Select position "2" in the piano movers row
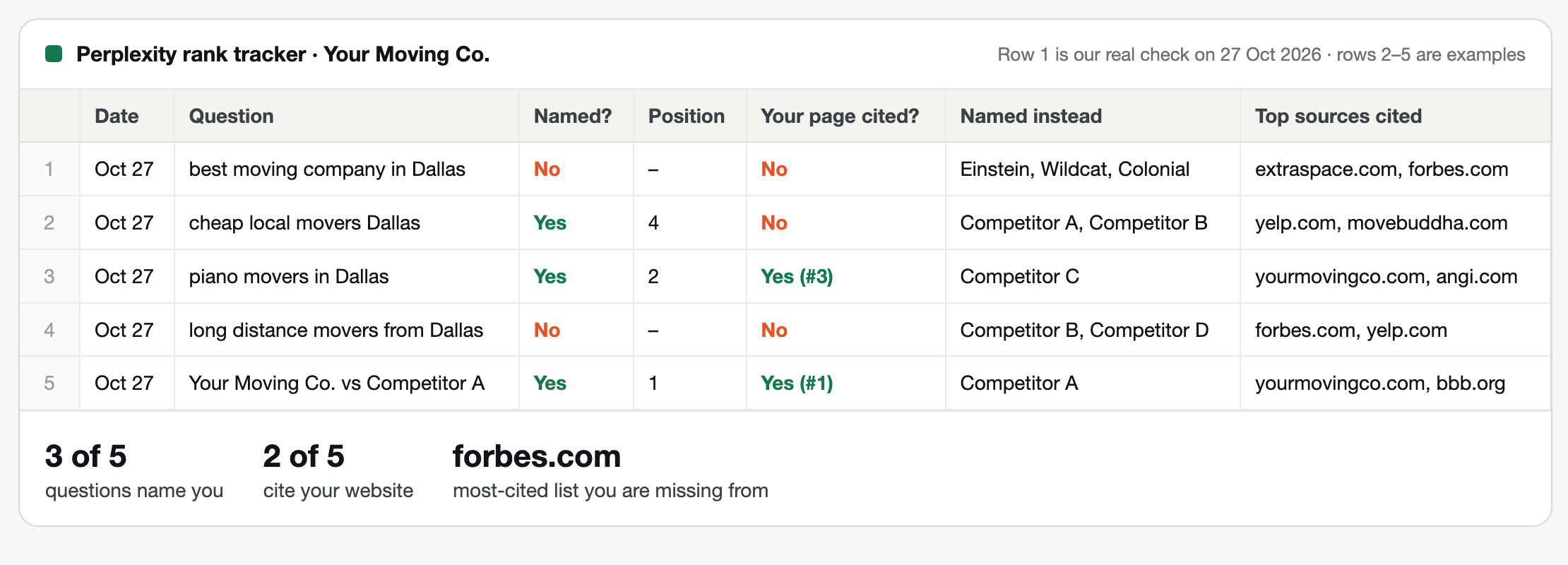The height and width of the screenshot is (565, 1568). 653,277
